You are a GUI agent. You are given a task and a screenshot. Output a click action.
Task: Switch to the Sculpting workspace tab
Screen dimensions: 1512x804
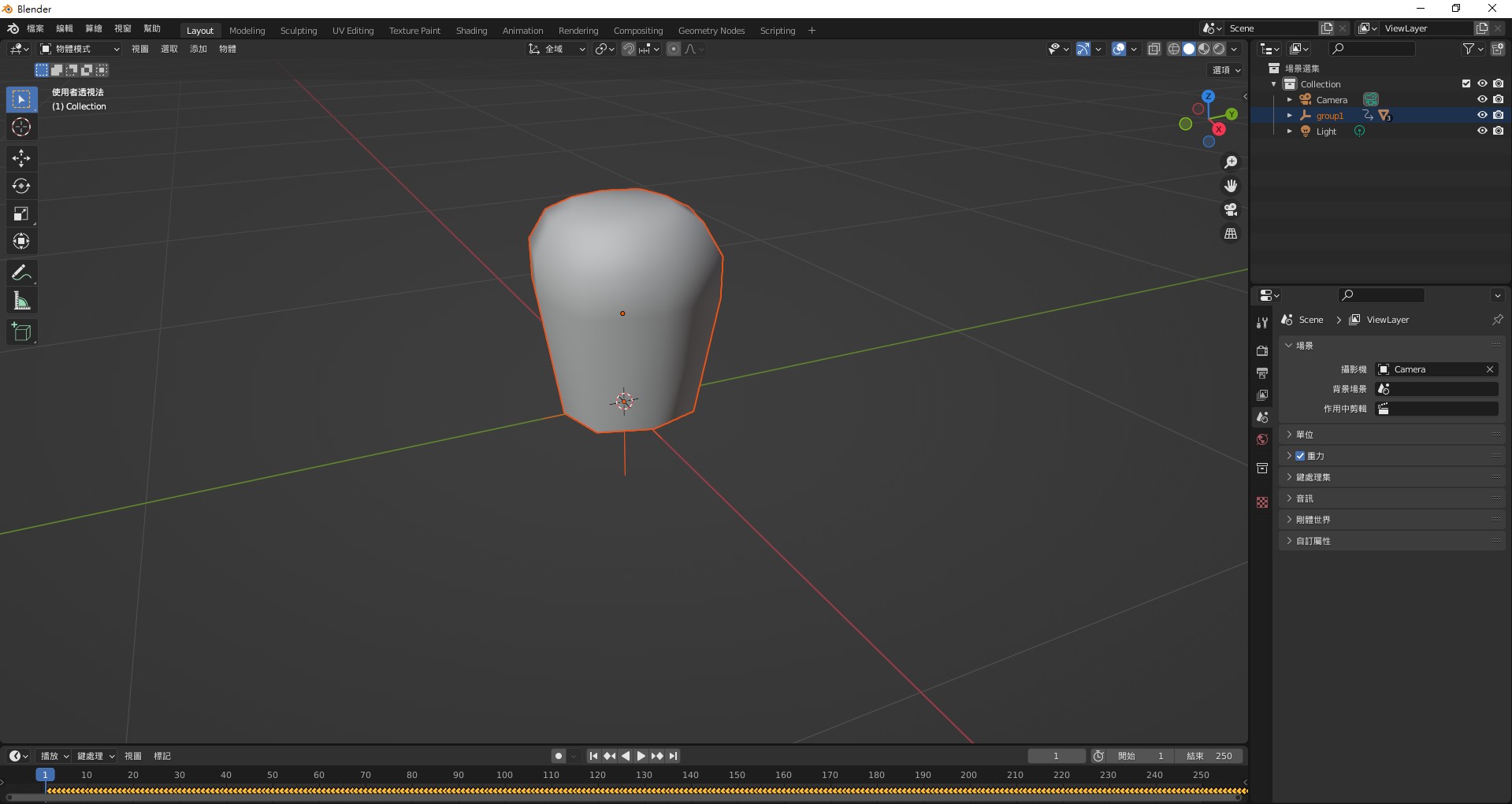[x=298, y=31]
